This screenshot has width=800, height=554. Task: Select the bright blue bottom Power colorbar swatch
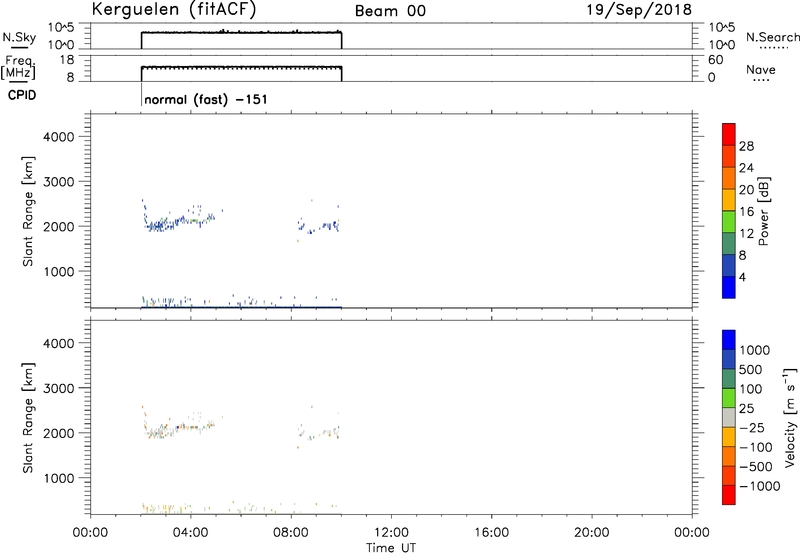[x=729, y=287]
